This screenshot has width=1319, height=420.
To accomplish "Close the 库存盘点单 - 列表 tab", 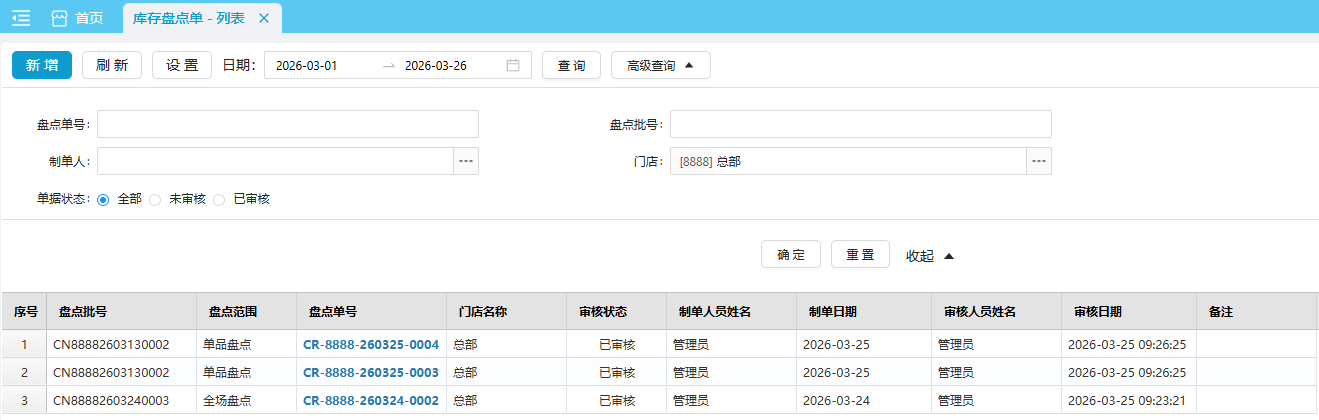I will [x=263, y=18].
